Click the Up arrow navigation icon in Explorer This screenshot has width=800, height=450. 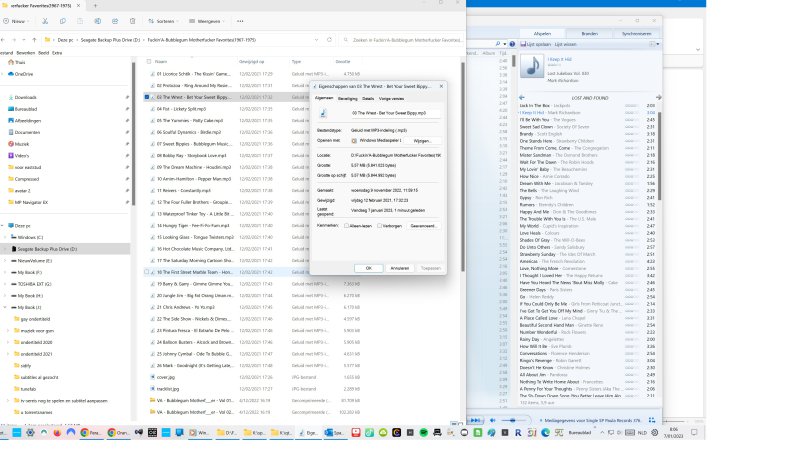[32, 41]
